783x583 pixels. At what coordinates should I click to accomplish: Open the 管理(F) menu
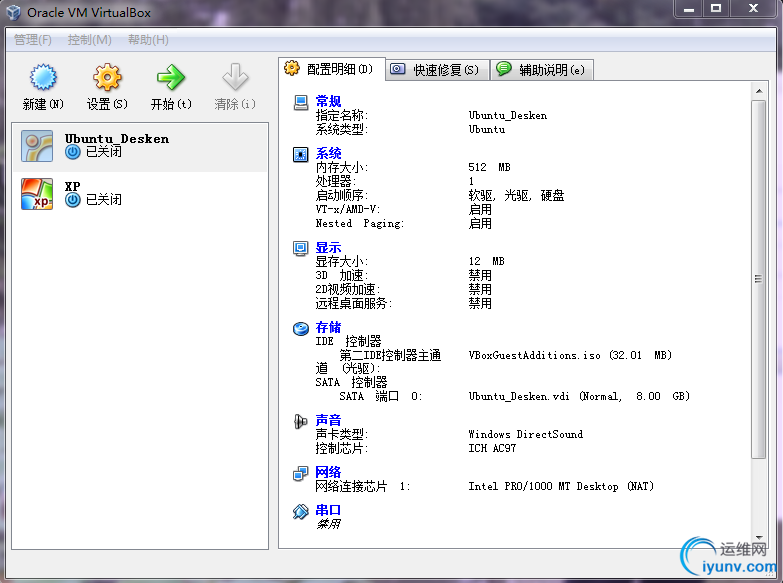(32, 39)
